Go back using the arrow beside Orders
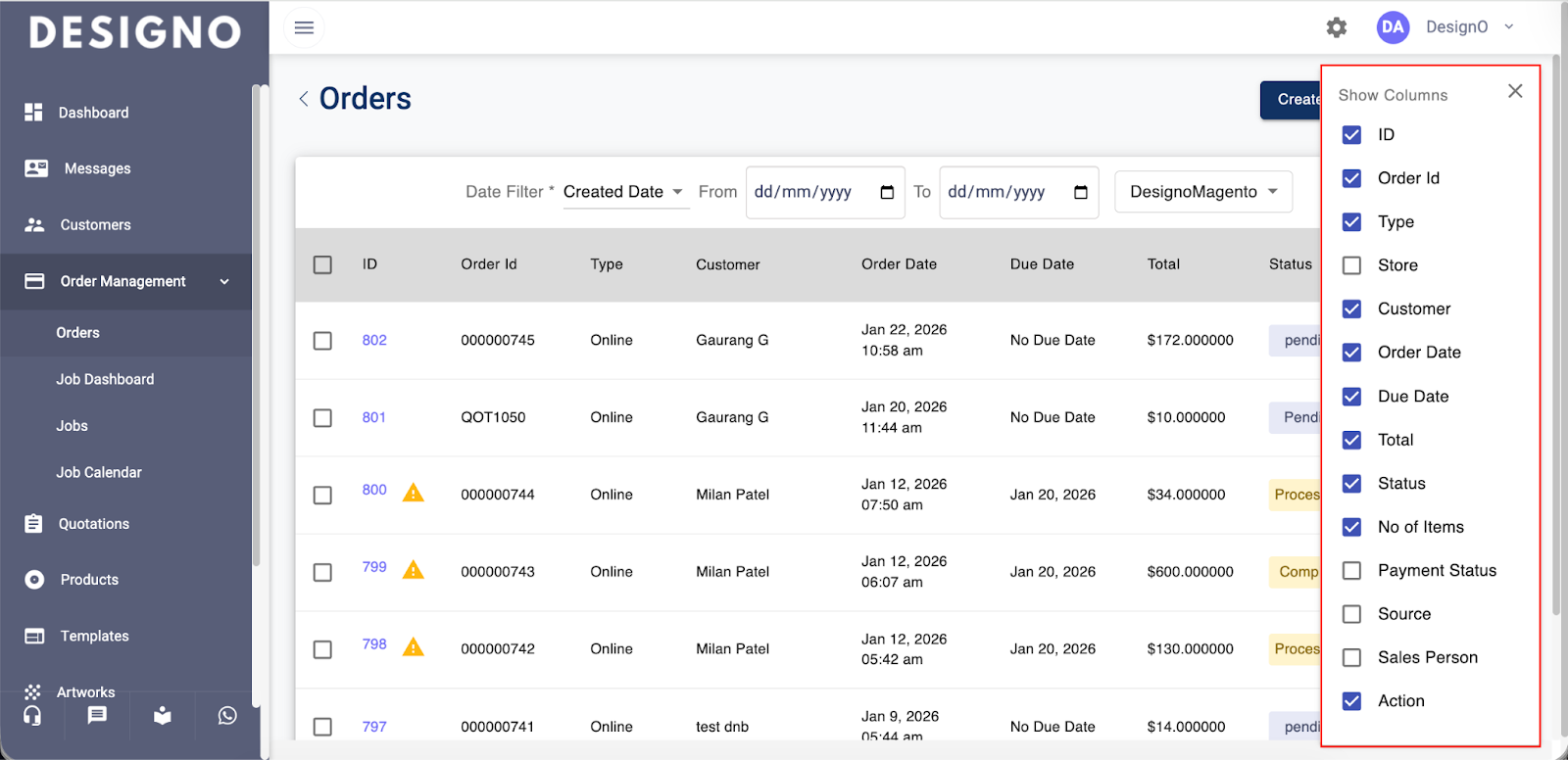 (x=304, y=99)
